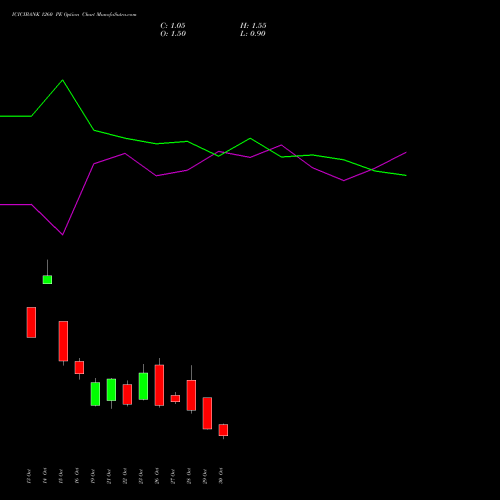Click the 14 Oct date label
Viewport: 500px width, 500px height.
(x=45, y=476)
